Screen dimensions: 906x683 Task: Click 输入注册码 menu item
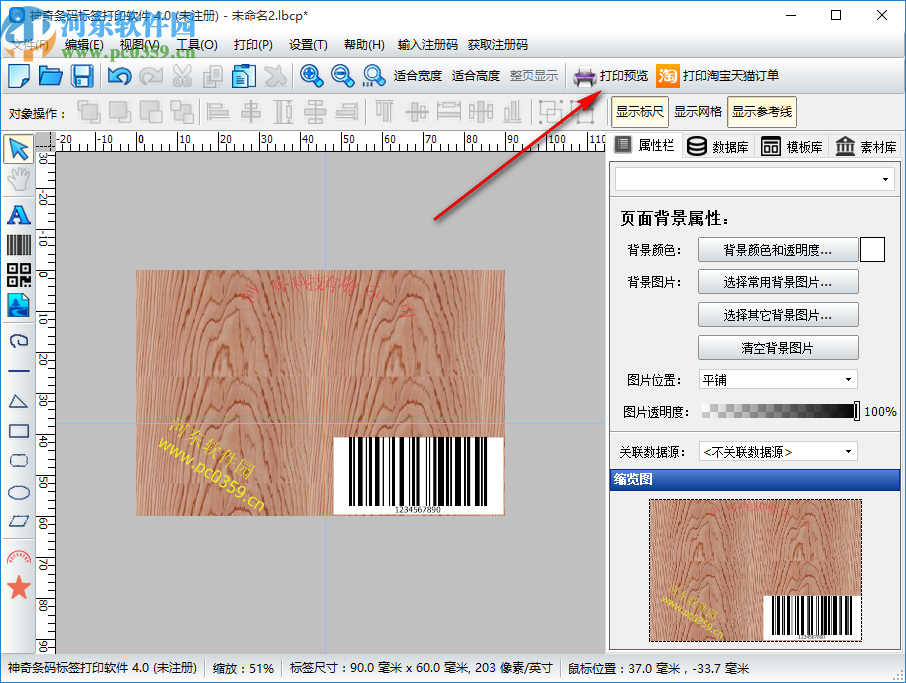point(428,44)
